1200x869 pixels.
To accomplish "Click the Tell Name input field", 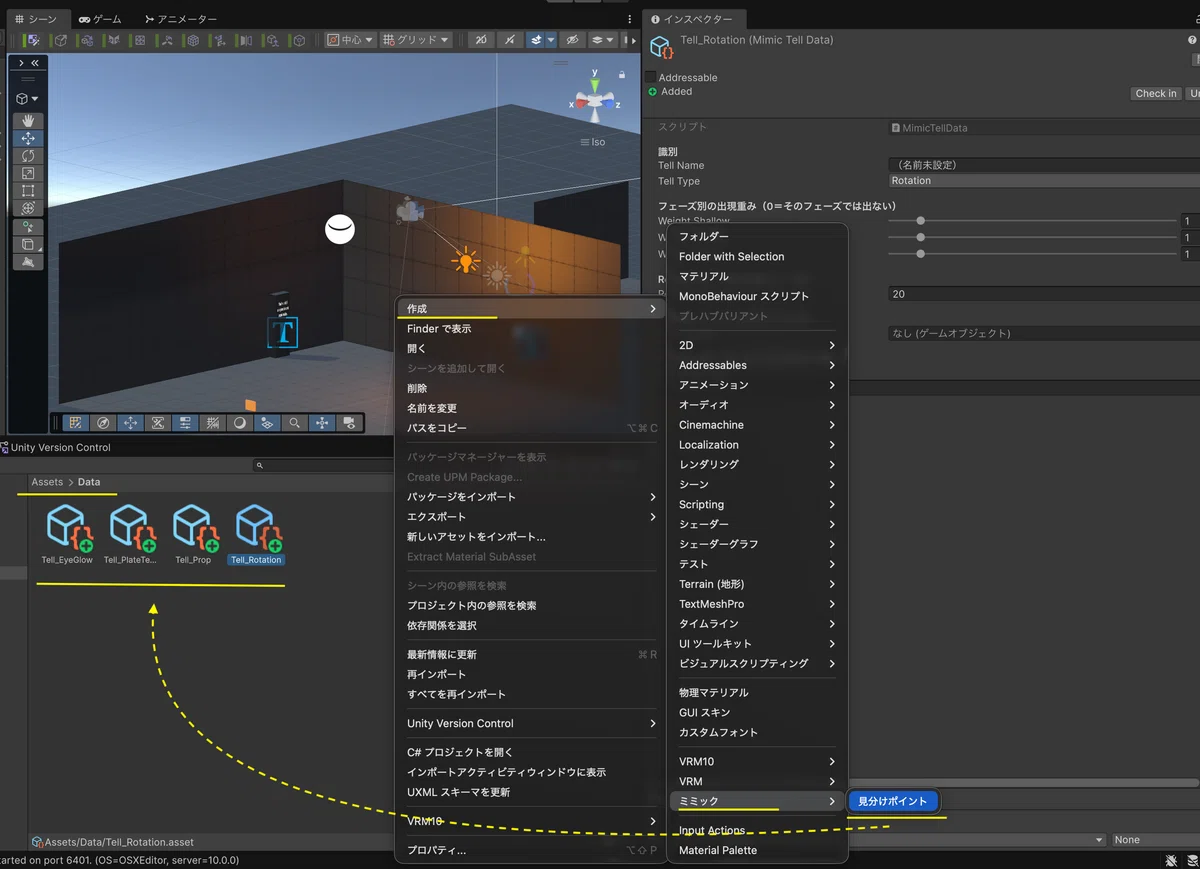I will pos(1043,165).
